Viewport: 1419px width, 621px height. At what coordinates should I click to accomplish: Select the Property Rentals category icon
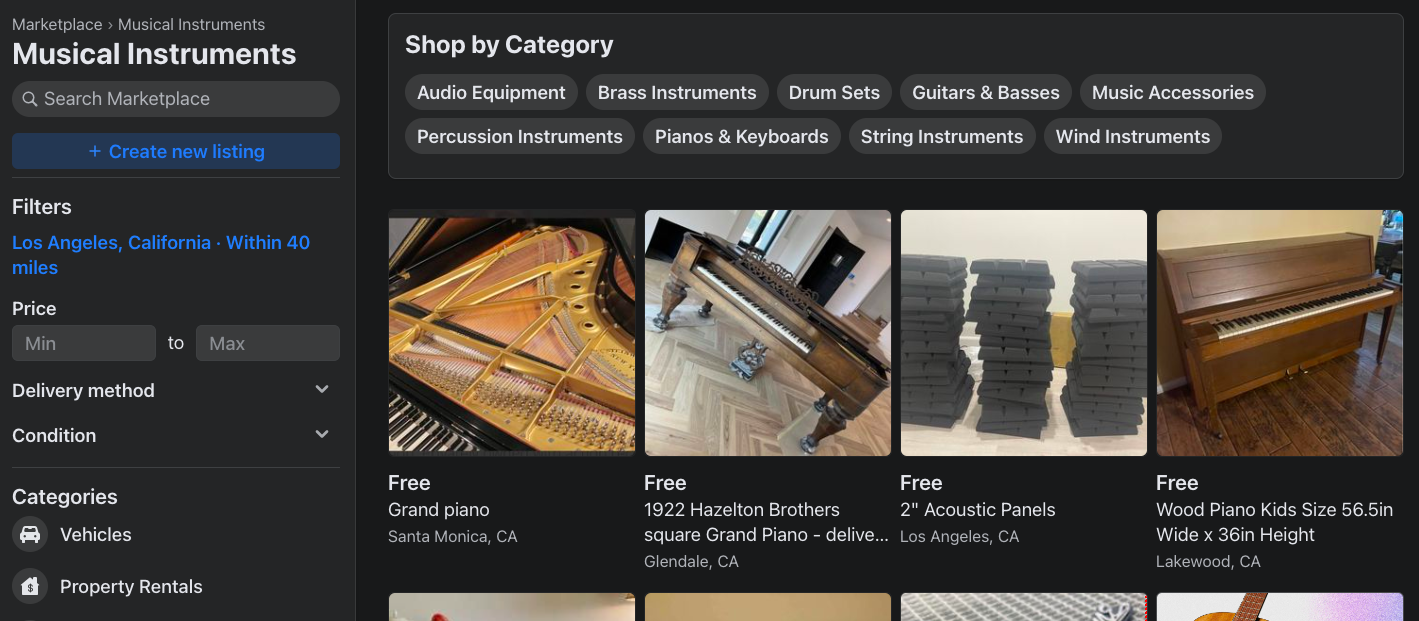pos(30,586)
